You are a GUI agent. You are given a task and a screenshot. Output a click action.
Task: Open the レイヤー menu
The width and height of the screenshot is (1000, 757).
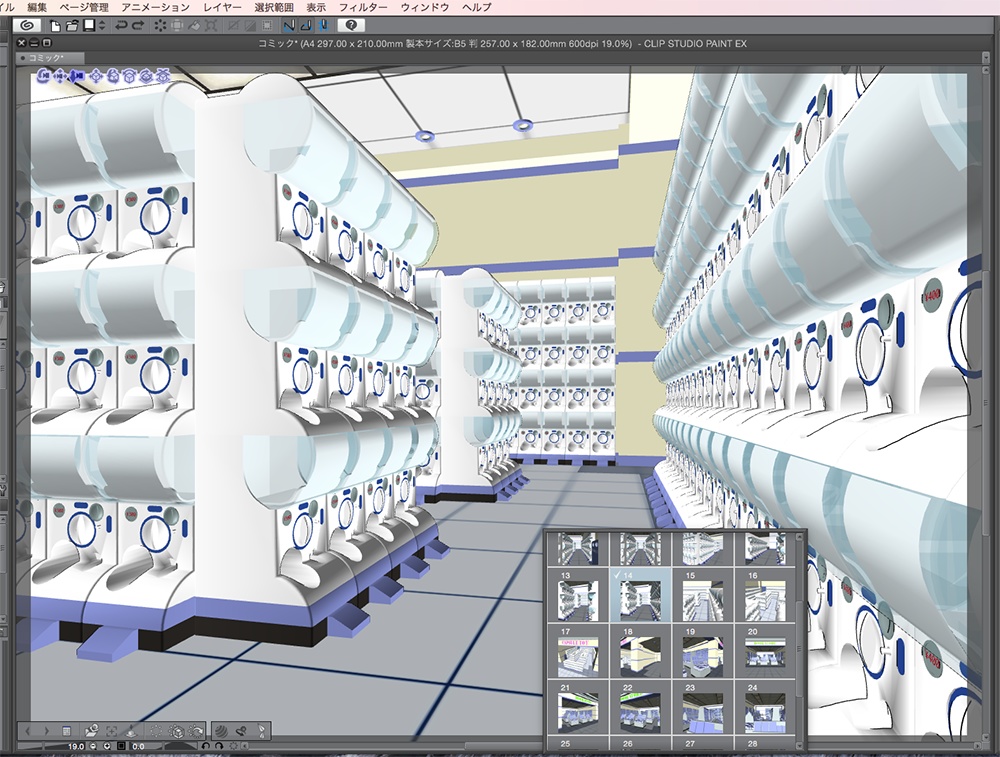(x=221, y=7)
